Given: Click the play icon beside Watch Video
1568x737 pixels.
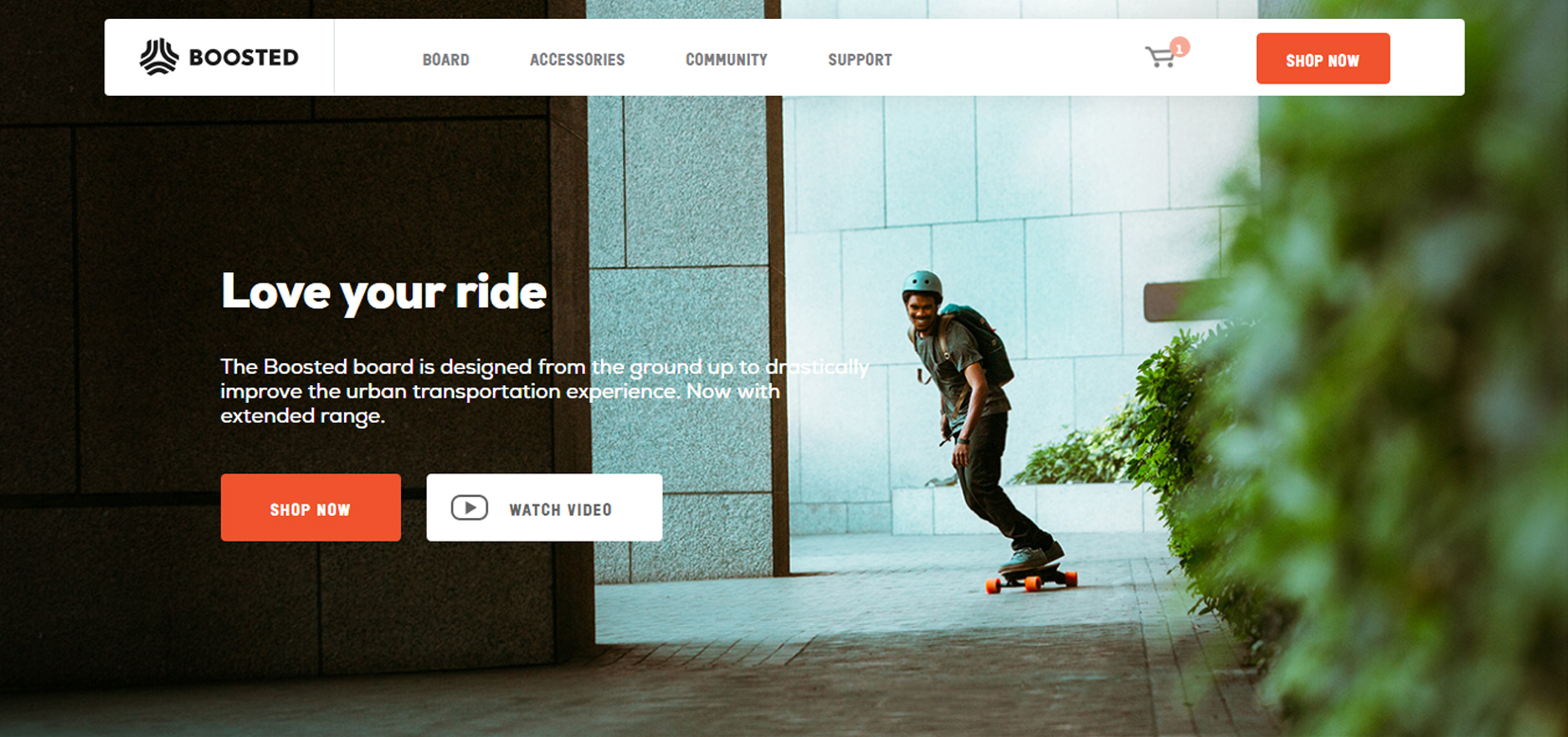Looking at the screenshot, I should [x=469, y=507].
